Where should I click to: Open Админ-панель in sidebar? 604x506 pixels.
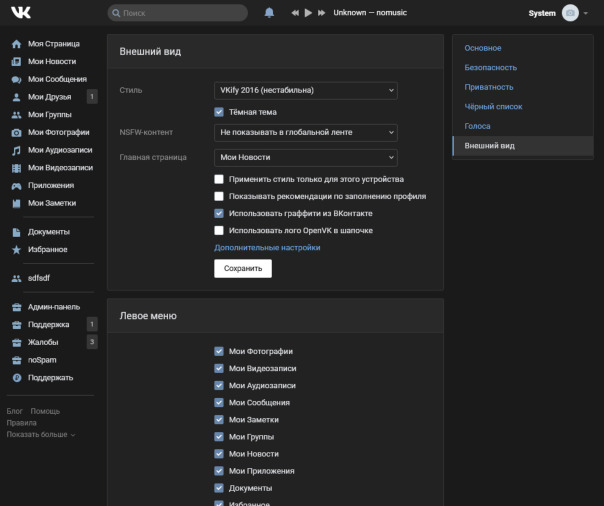coord(53,307)
